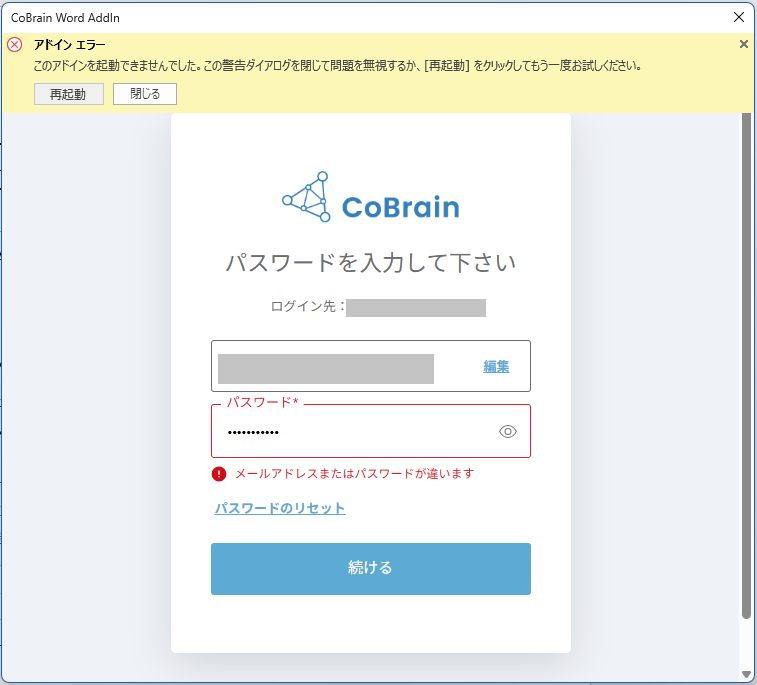Click the scrollbar down arrow

pyautogui.click(x=746, y=674)
